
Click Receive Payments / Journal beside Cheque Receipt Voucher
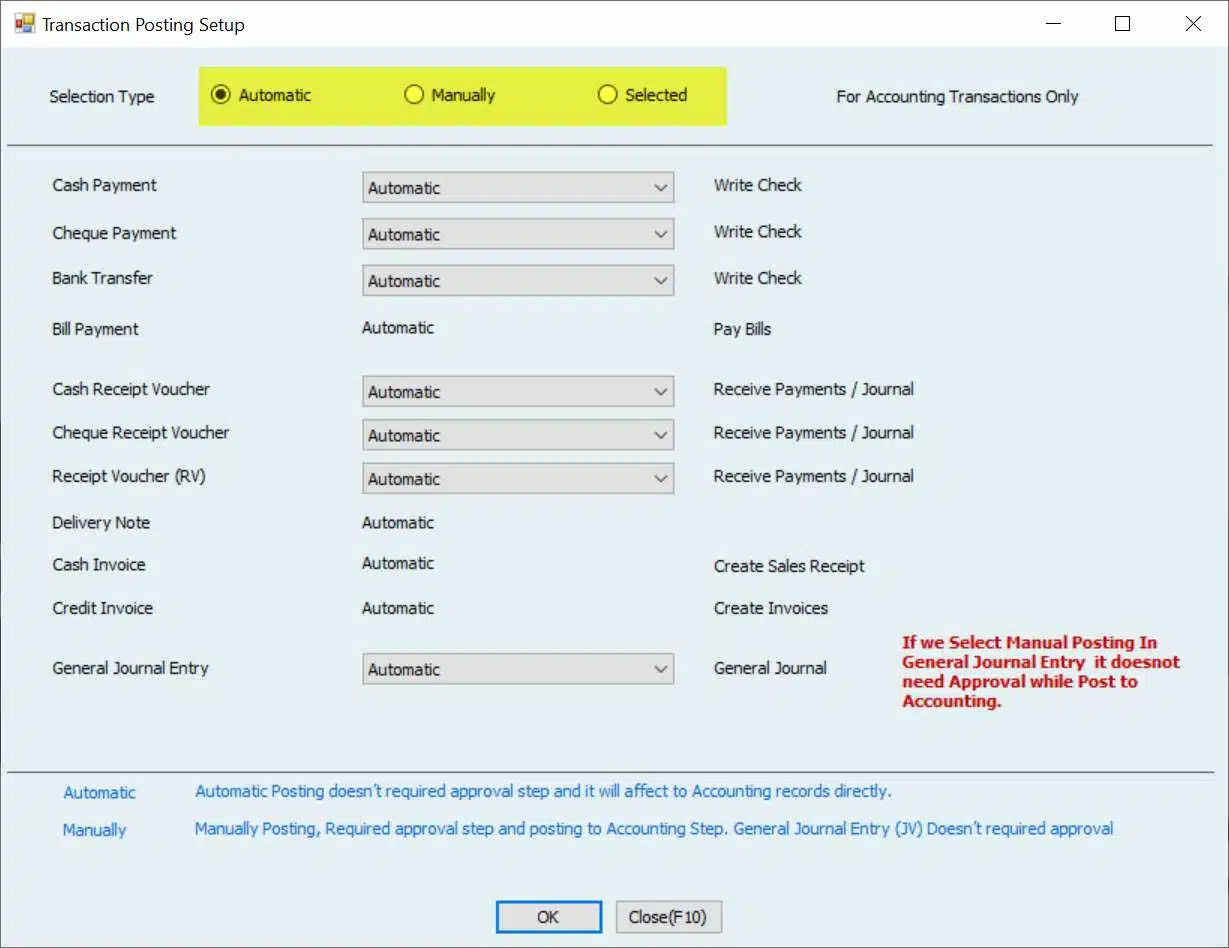813,433
